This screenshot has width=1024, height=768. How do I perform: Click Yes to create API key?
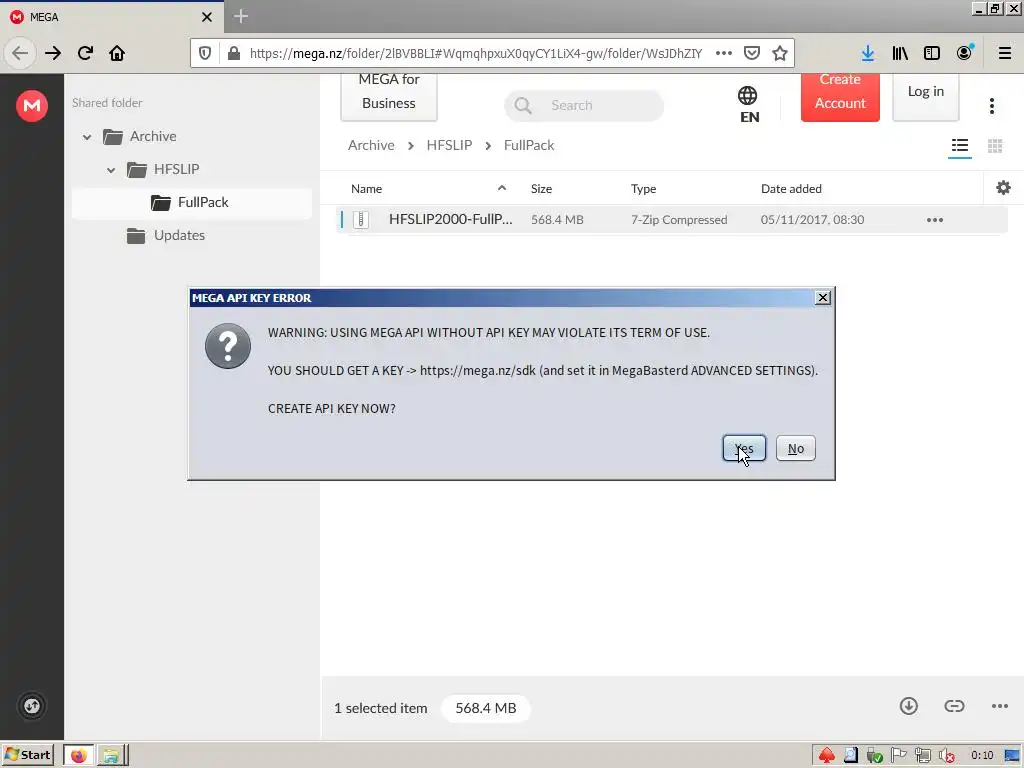(x=744, y=448)
